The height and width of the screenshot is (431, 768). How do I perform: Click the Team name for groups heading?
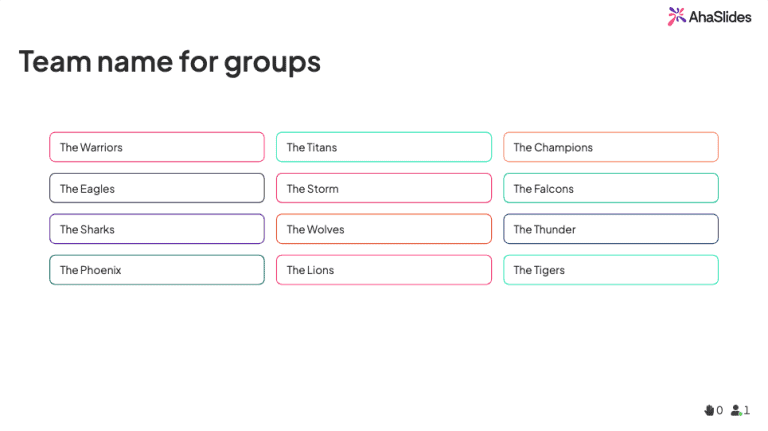(x=170, y=62)
